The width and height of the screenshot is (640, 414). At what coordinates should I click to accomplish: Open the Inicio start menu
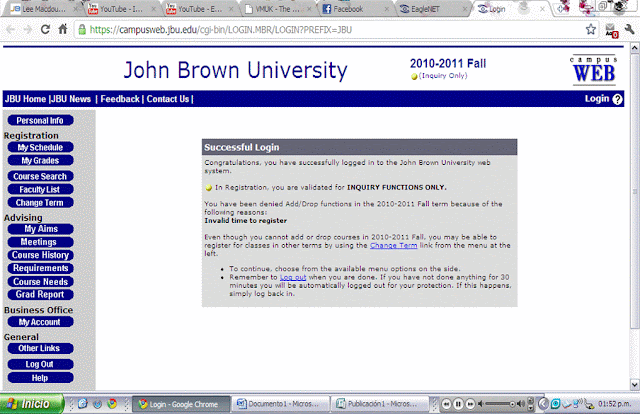(32, 404)
